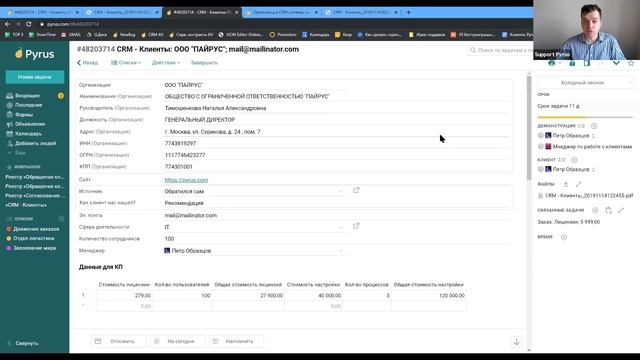
Task: Click the star favorite icon in task toolbar
Action: [x=631, y=63]
